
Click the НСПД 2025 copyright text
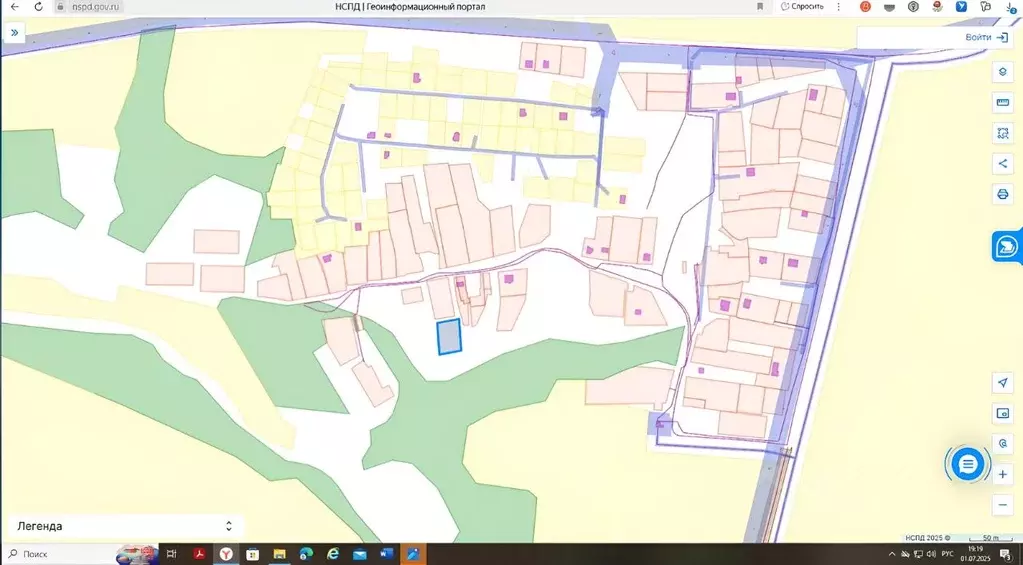click(x=927, y=538)
